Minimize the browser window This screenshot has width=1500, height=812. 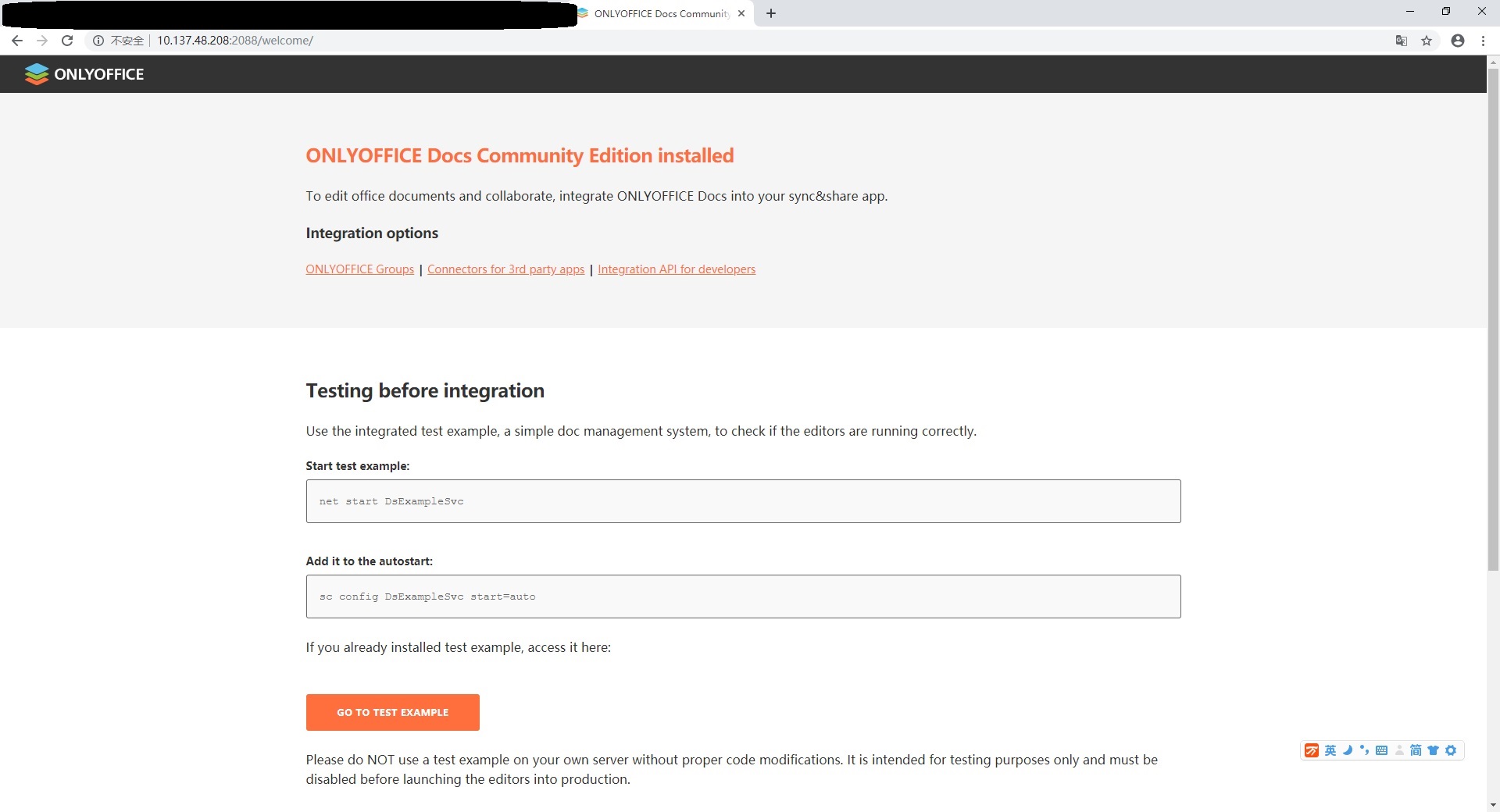pyautogui.click(x=1409, y=12)
